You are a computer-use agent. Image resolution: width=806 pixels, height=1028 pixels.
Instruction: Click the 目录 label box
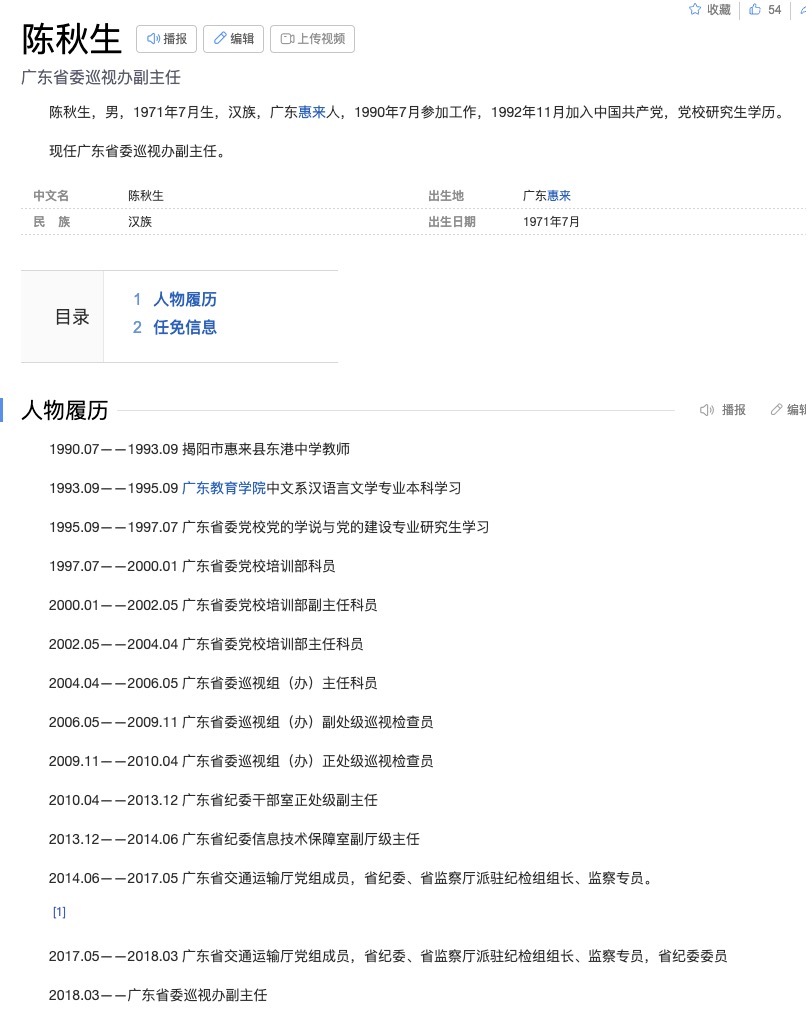(x=71, y=317)
